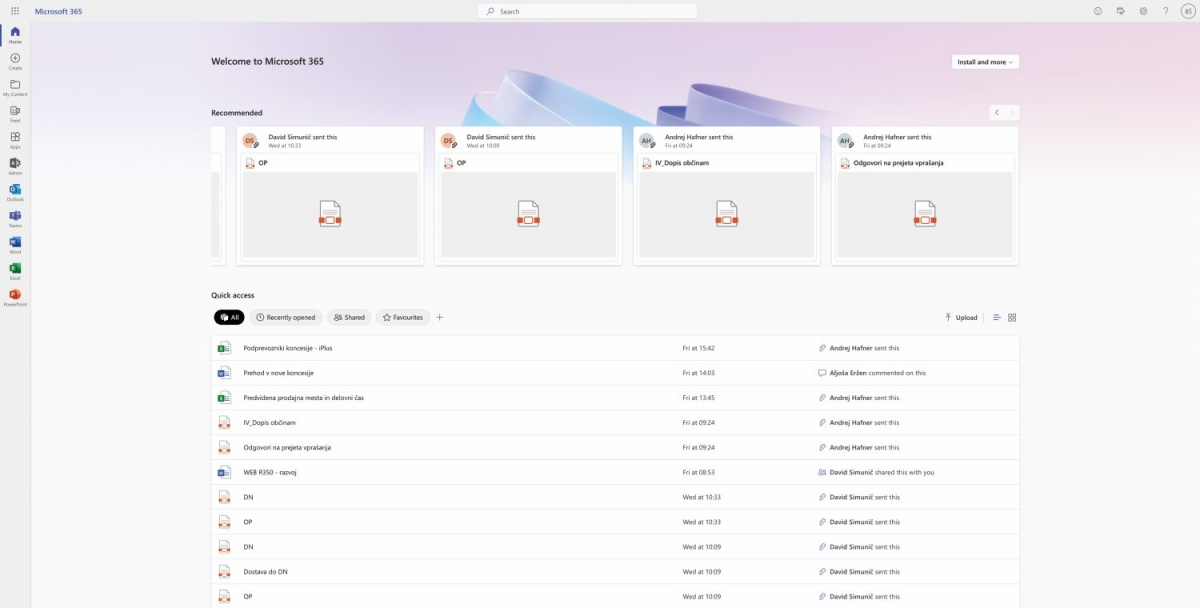This screenshot has height=608, width=1200.
Task: Open My Content in the sidebar
Action: (x=15, y=87)
